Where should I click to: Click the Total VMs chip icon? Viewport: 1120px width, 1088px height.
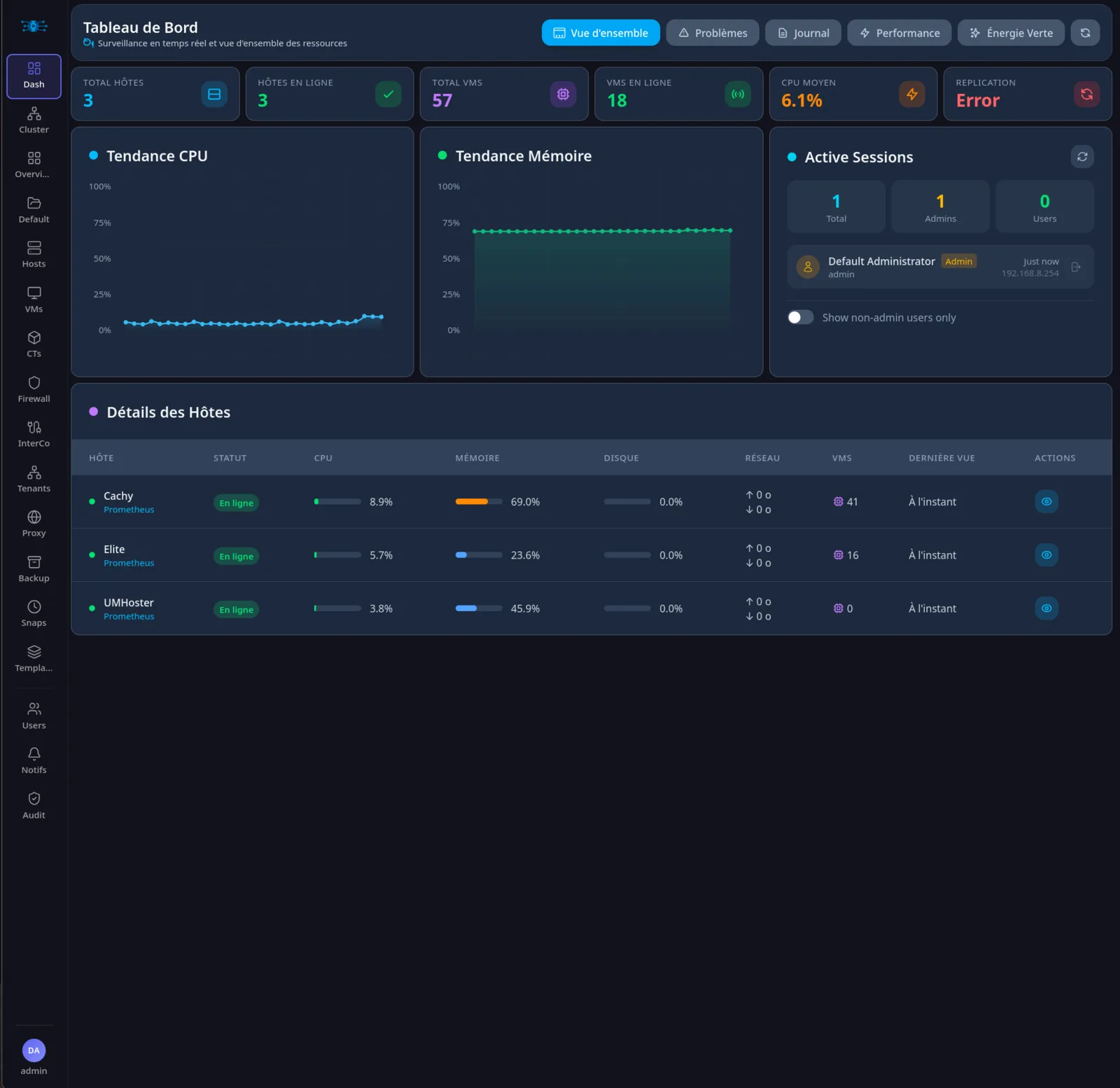coord(563,94)
